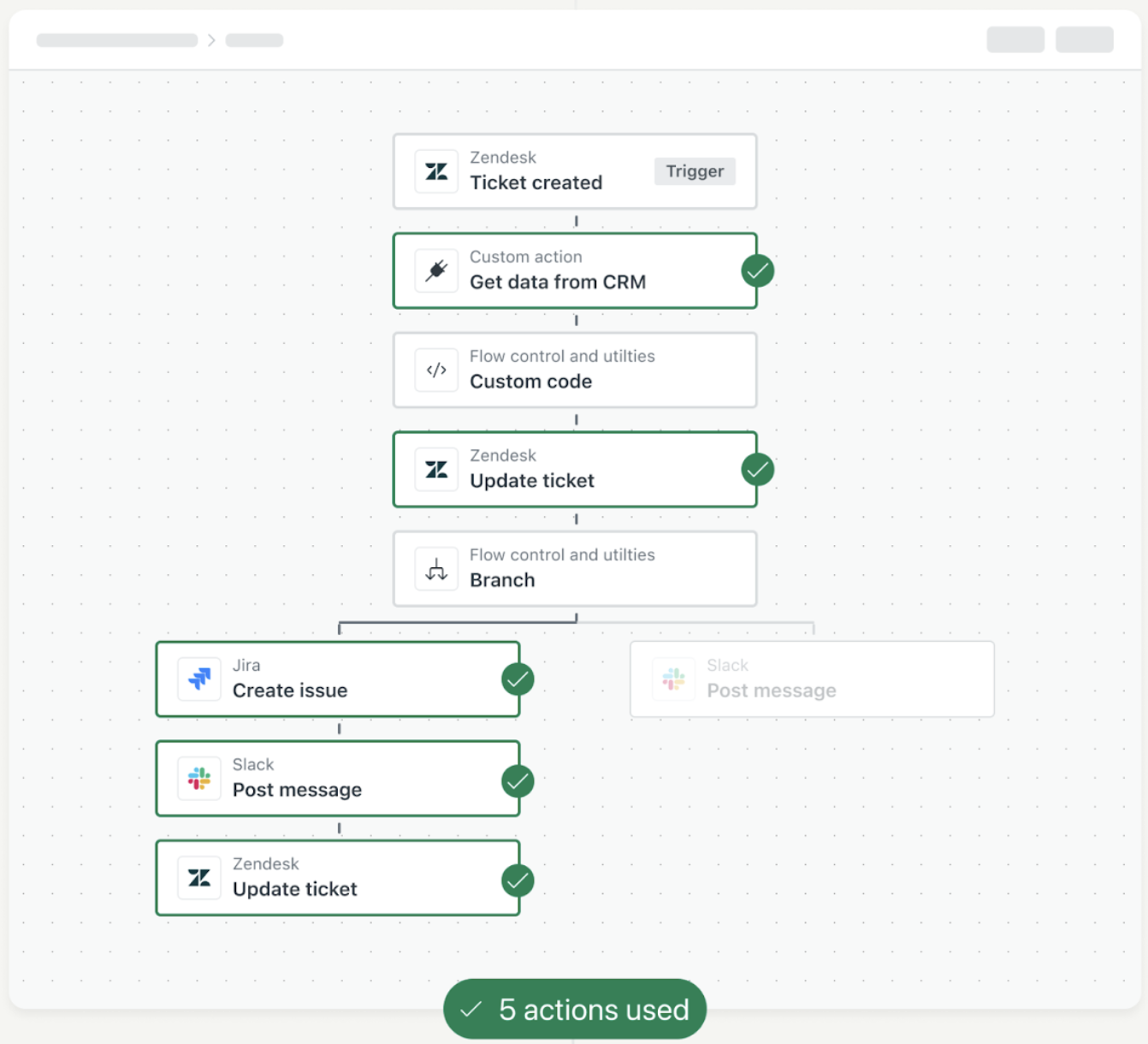Viewport: 1148px width, 1044px height.
Task: Click the 5 actions used status pill
Action: 575,1010
